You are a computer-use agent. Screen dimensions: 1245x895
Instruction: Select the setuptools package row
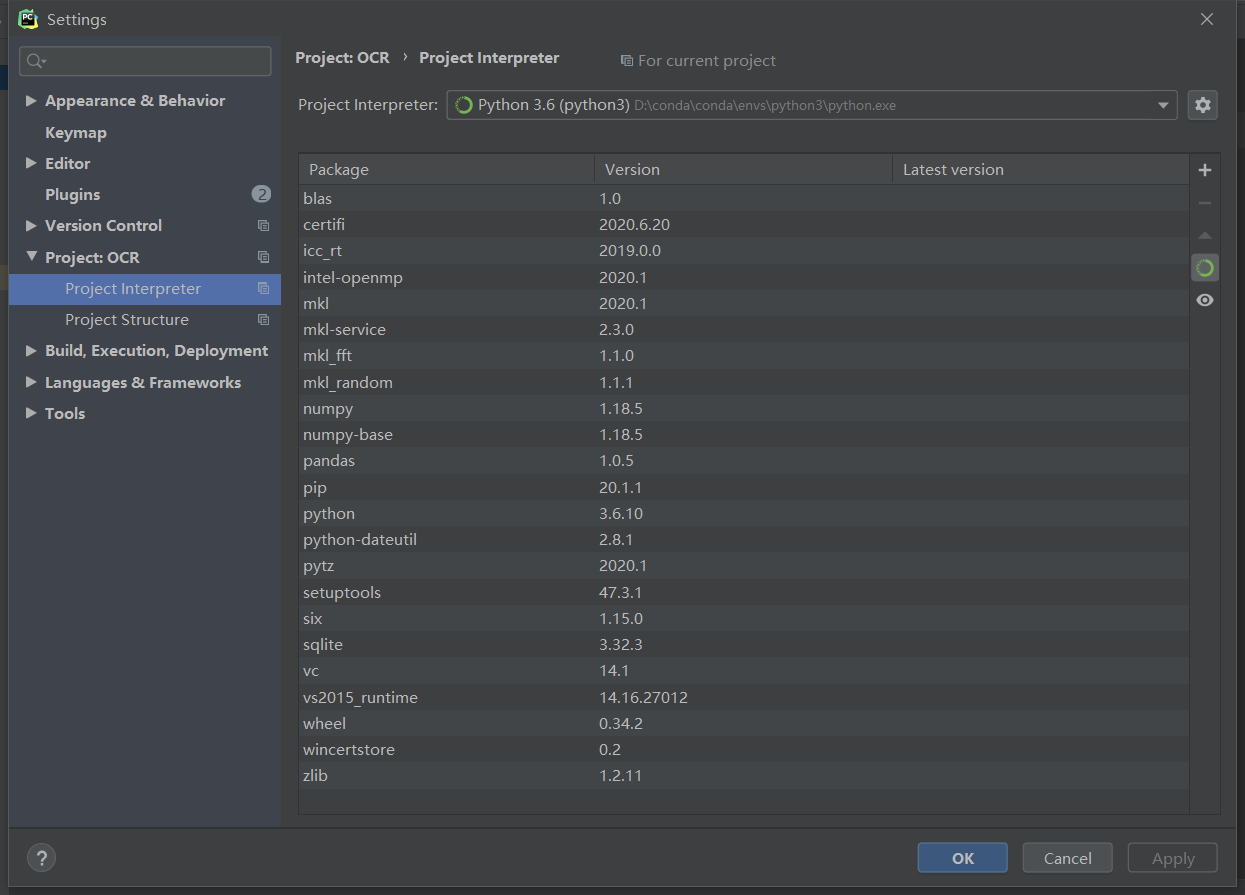pyautogui.click(x=744, y=592)
